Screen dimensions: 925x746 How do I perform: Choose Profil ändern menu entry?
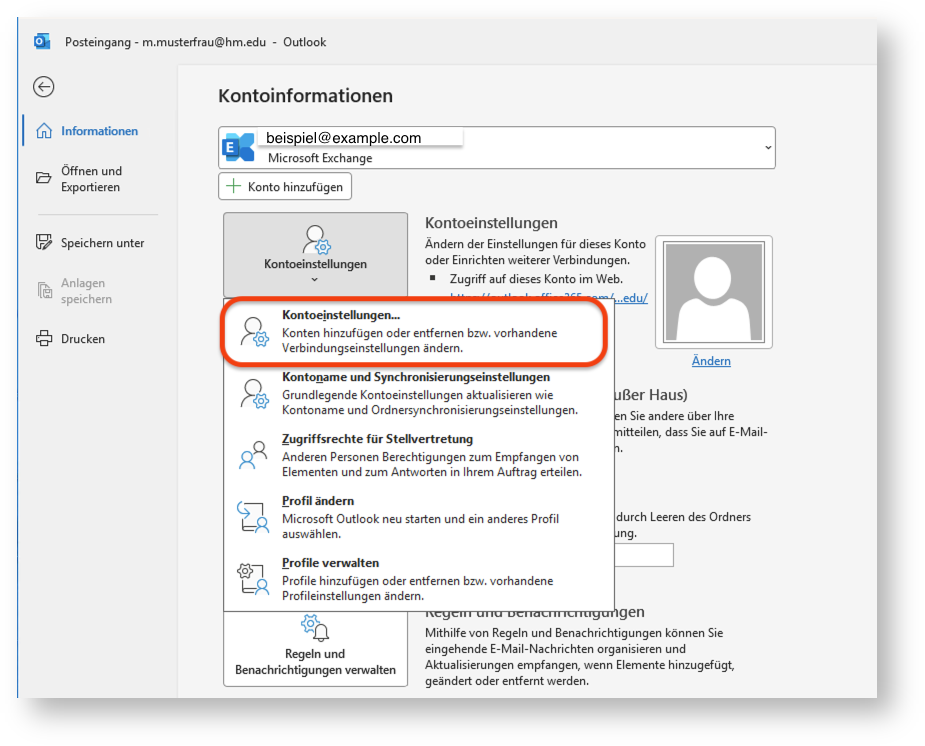(x=419, y=517)
